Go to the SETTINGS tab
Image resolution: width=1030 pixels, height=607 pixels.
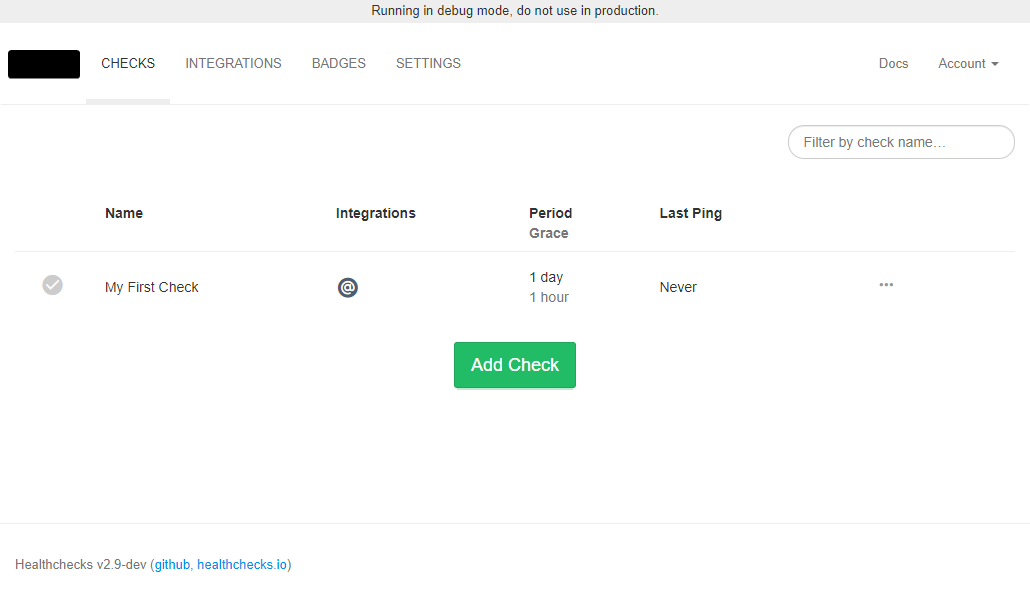(x=428, y=63)
